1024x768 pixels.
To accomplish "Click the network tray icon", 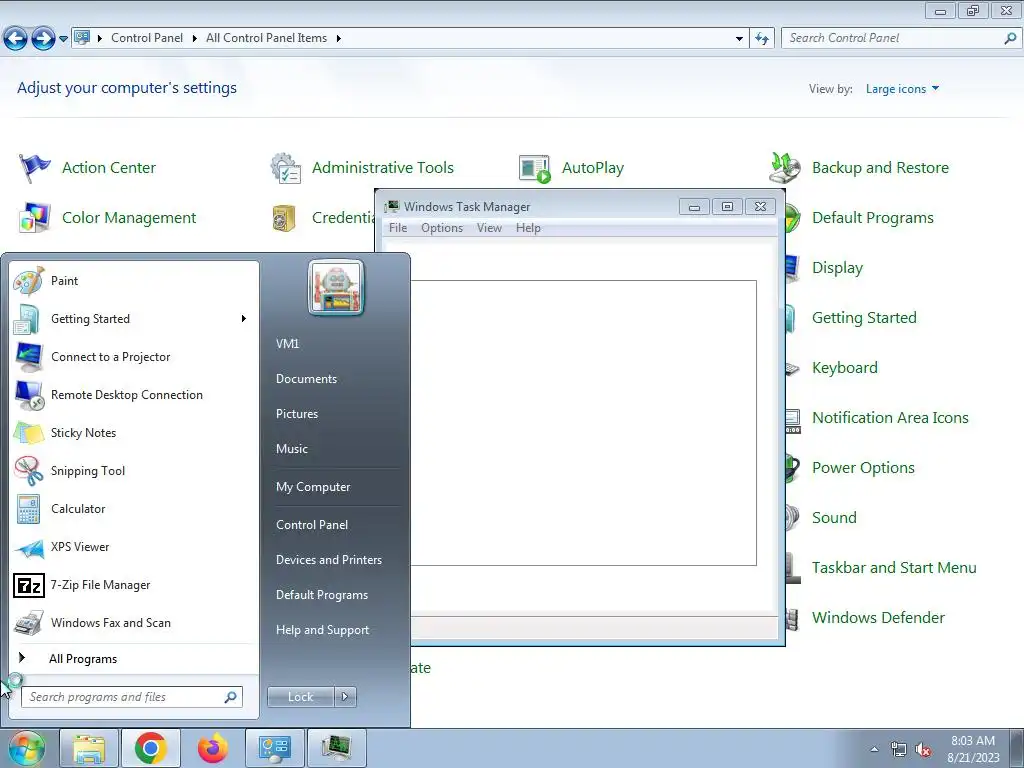I will point(899,750).
